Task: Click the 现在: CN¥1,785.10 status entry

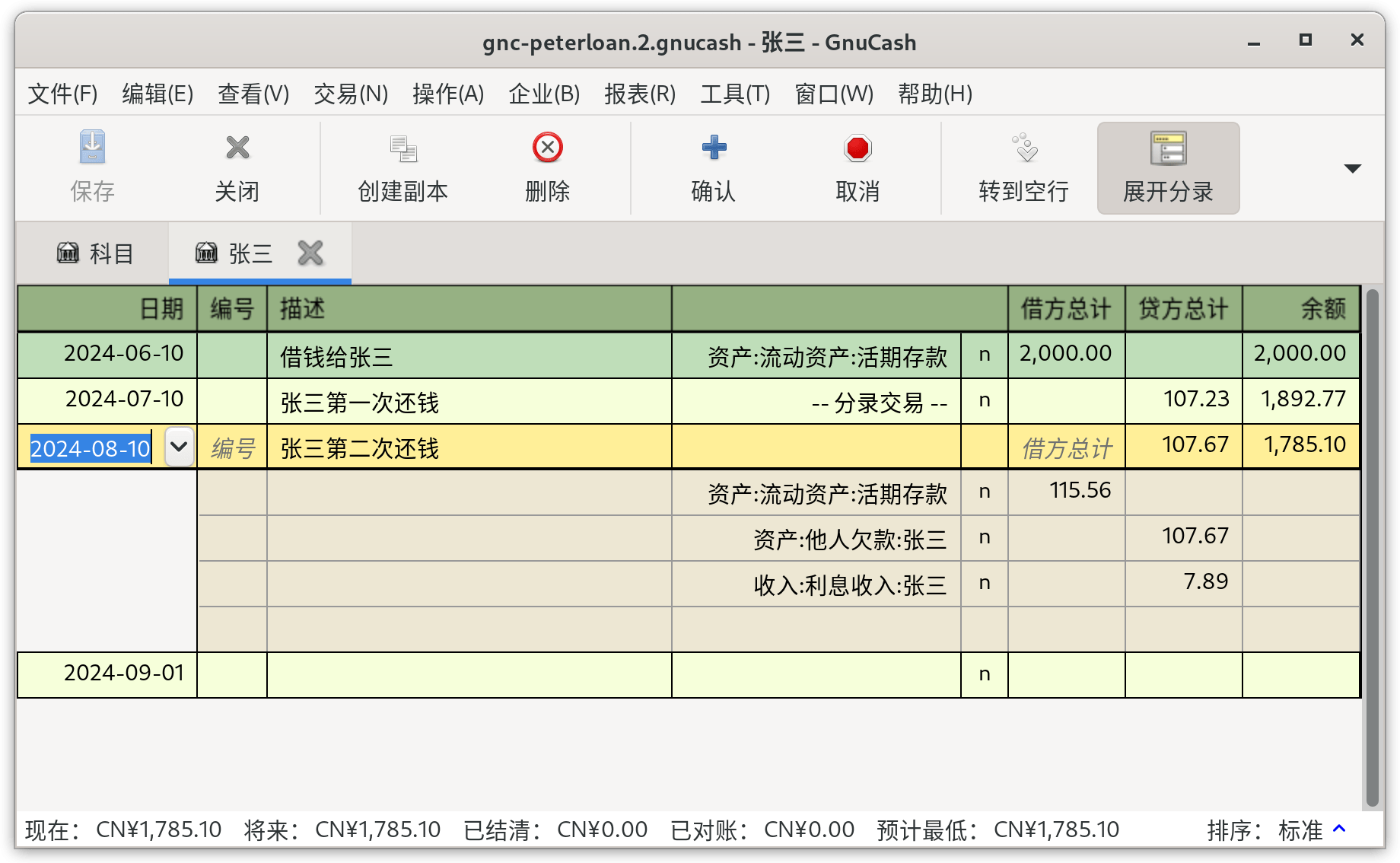Action: click(x=123, y=830)
